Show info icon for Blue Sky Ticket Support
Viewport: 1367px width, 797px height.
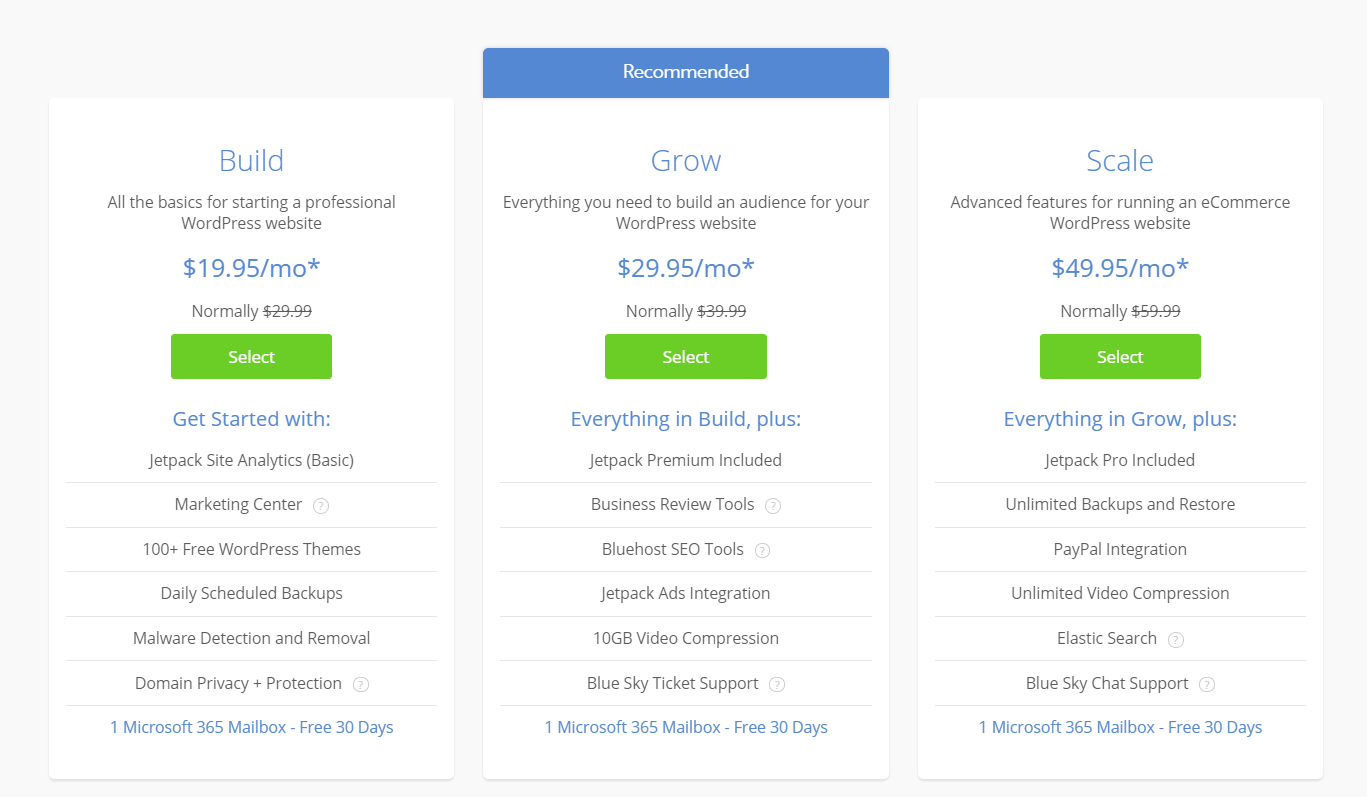pyautogui.click(x=777, y=685)
